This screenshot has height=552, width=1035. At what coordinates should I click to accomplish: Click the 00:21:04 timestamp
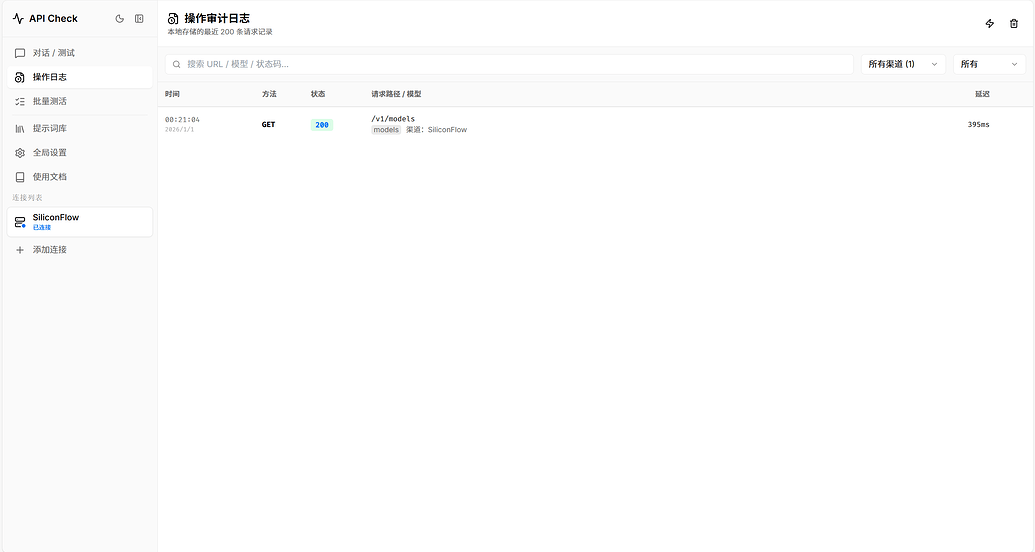[x=182, y=120]
